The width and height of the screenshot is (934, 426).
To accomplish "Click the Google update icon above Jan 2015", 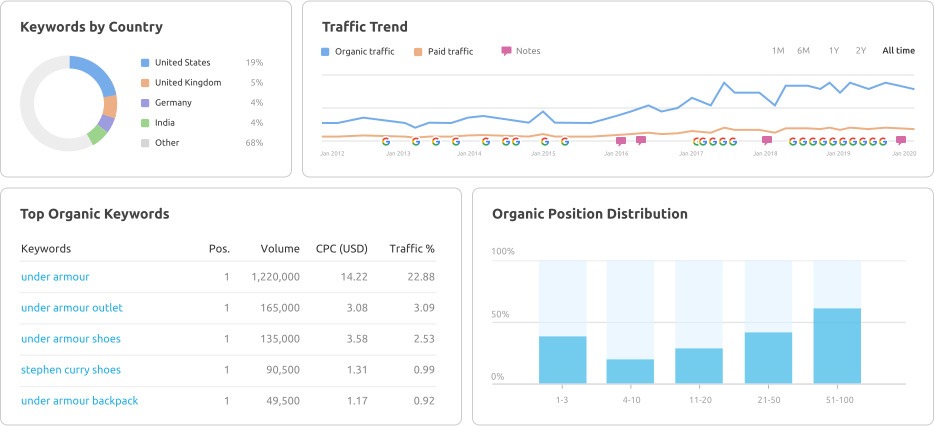I will pyautogui.click(x=544, y=141).
